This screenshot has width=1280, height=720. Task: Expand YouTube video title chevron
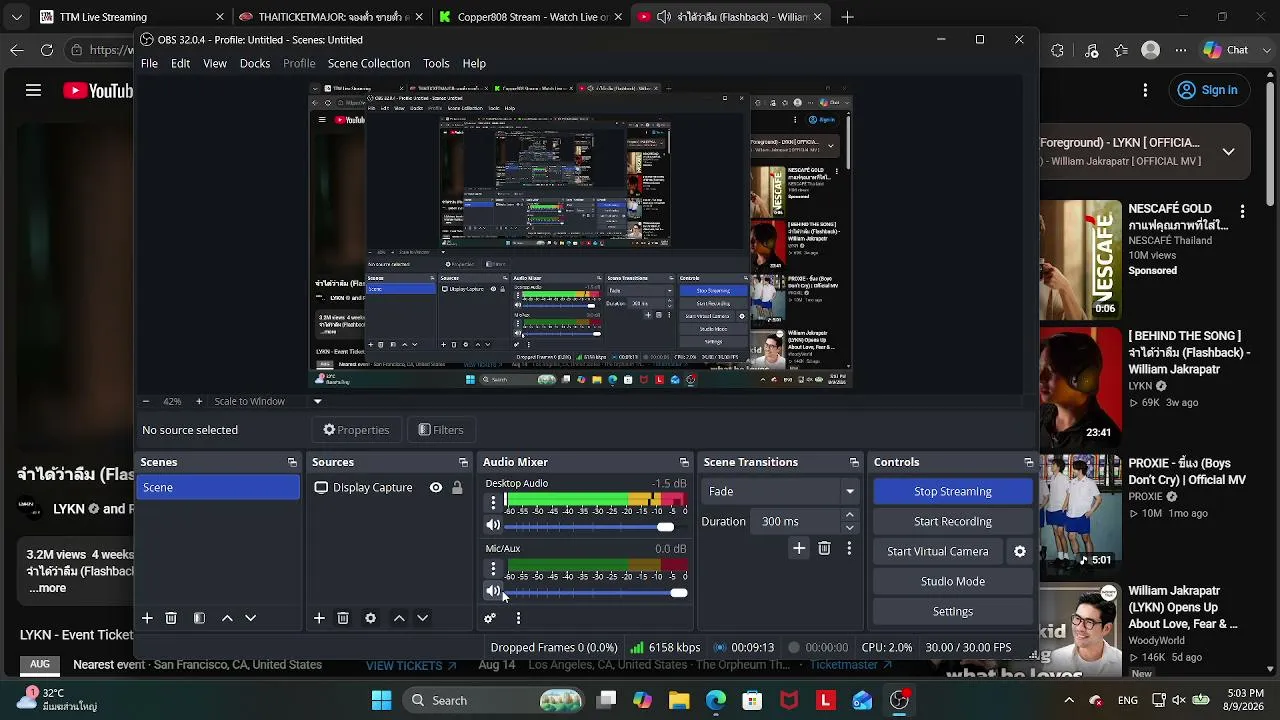[1228, 152]
